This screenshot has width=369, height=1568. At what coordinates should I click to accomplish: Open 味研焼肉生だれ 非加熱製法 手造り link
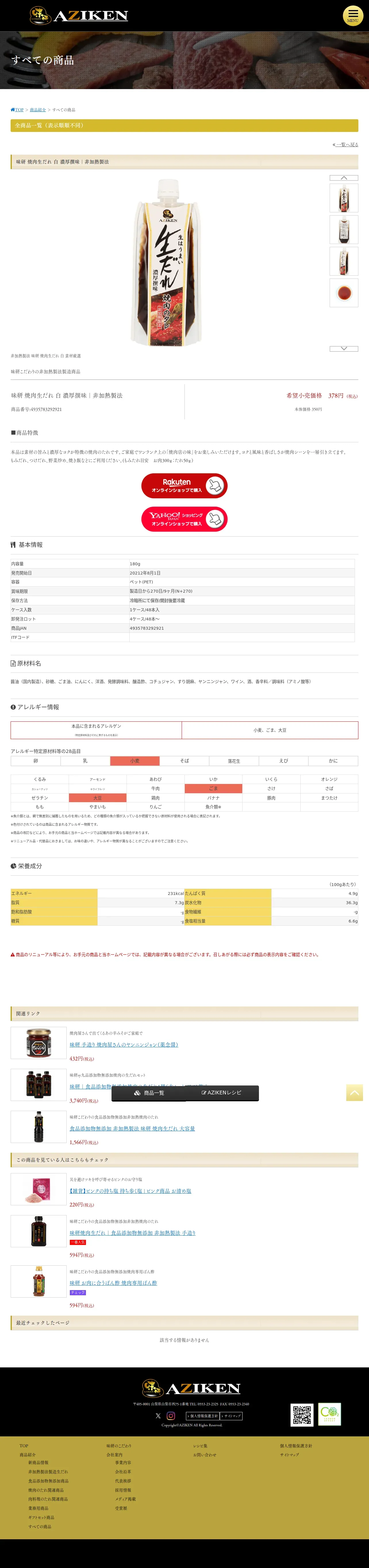click(x=132, y=1233)
